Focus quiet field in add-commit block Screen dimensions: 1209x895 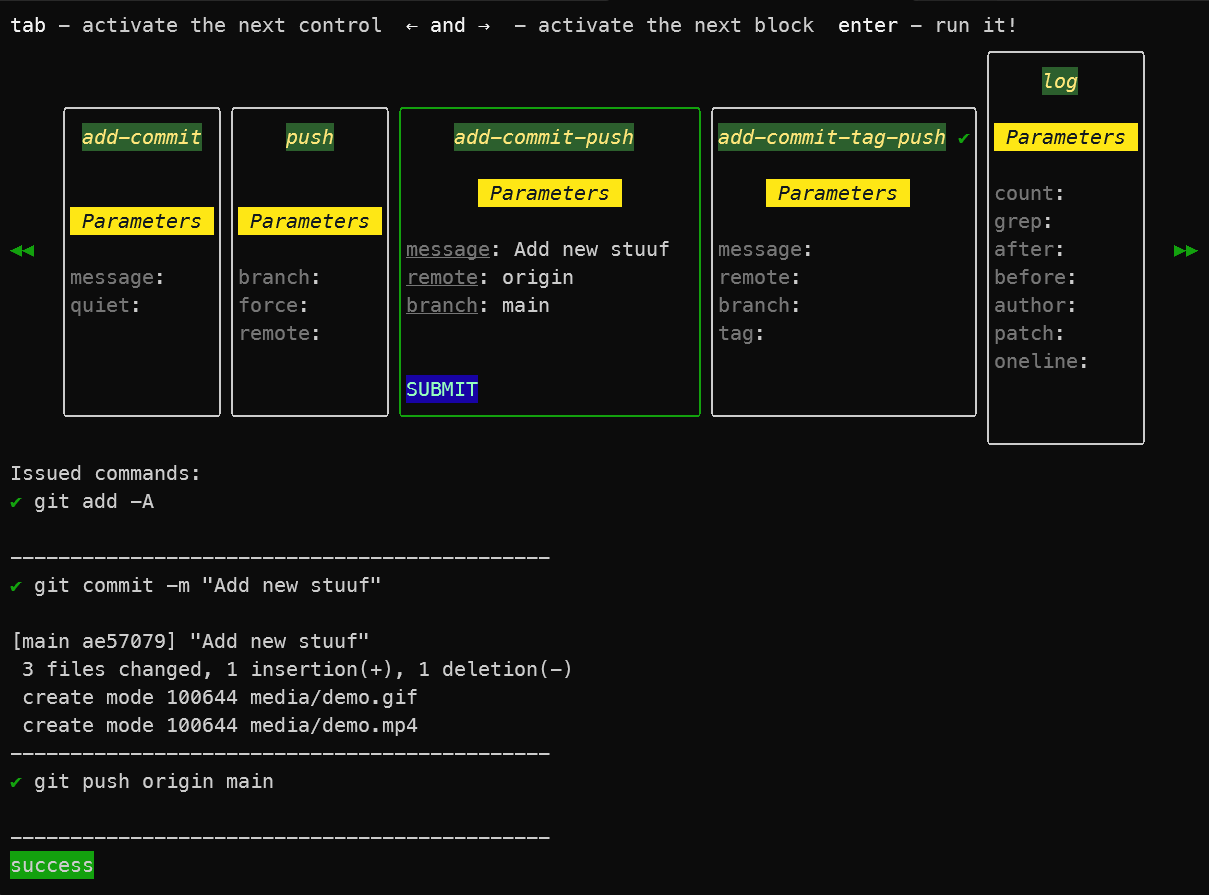point(106,305)
